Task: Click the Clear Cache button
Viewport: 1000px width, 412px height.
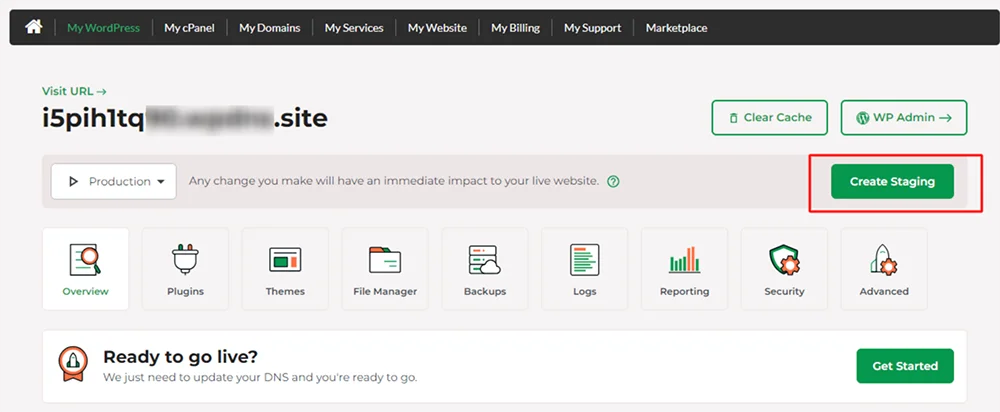Action: tap(770, 117)
